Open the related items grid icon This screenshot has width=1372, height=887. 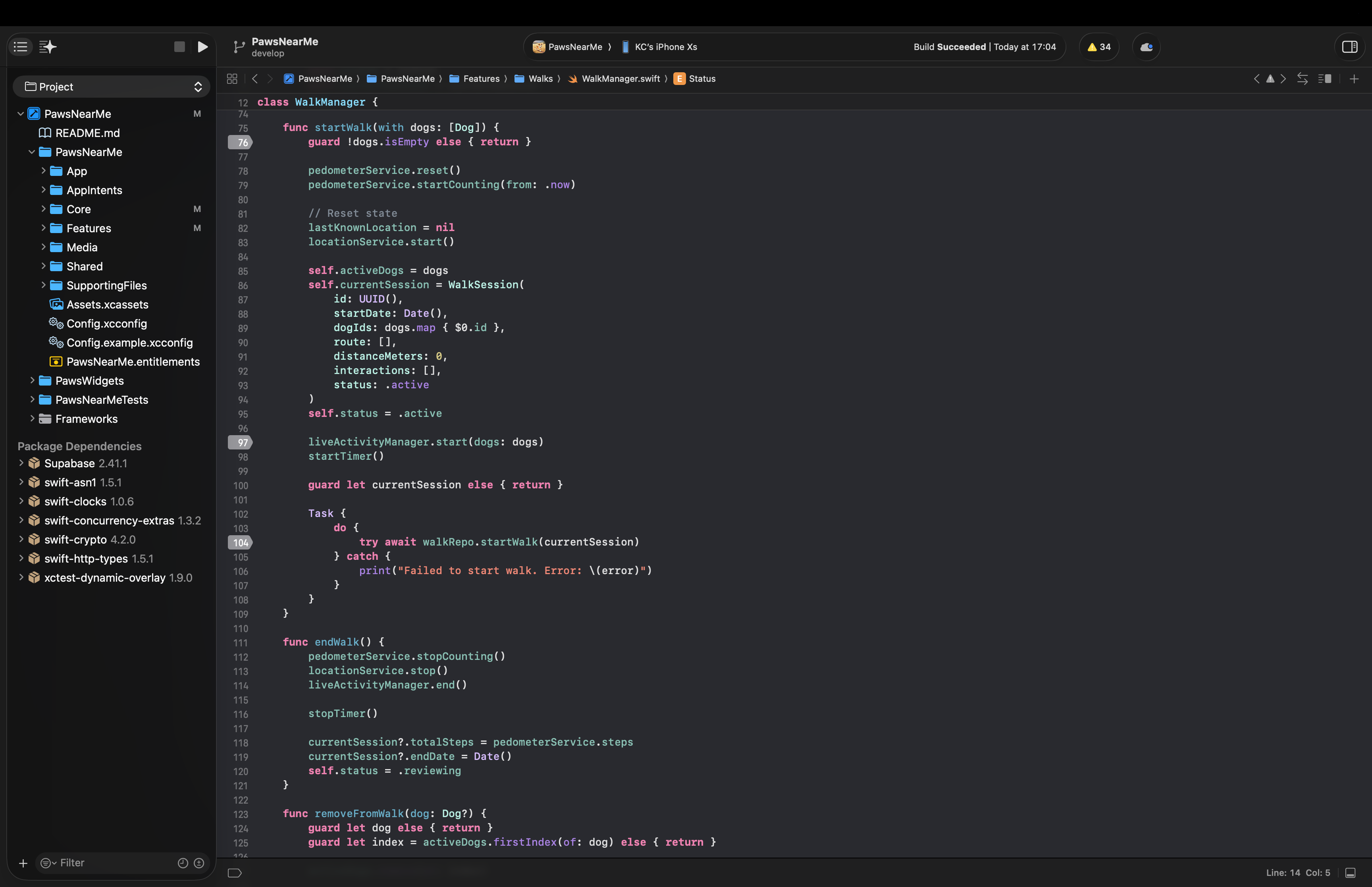[232, 78]
